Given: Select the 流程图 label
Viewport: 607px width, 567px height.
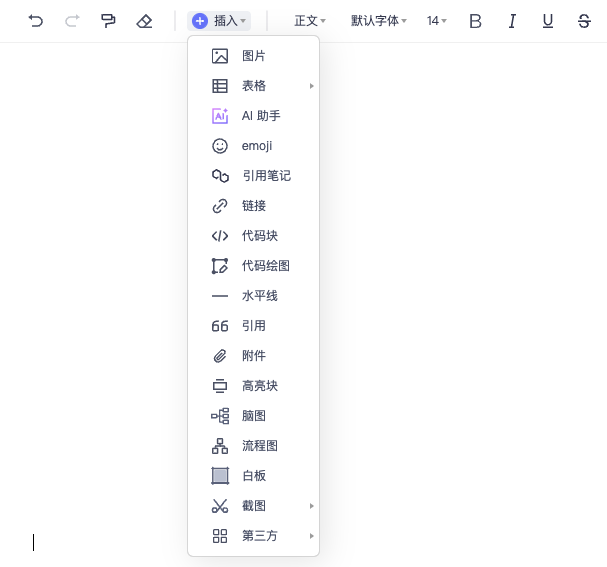Looking at the screenshot, I should point(260,446).
